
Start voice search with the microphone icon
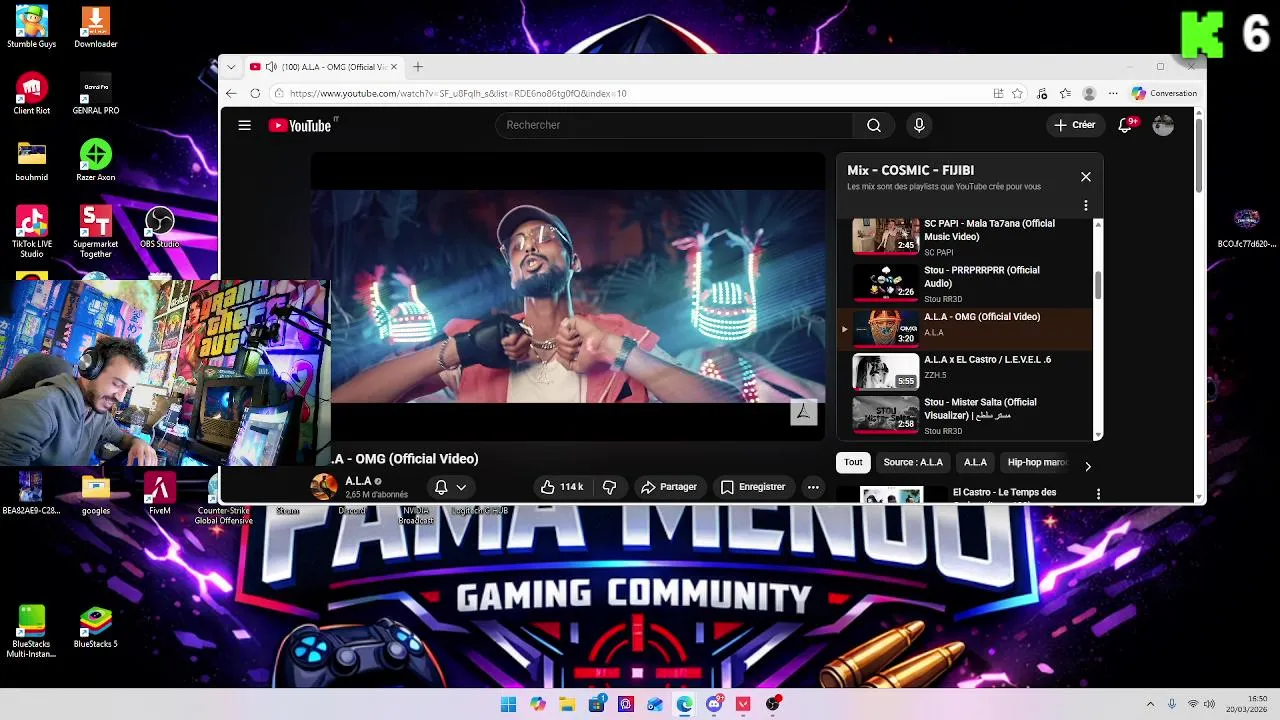coord(919,125)
